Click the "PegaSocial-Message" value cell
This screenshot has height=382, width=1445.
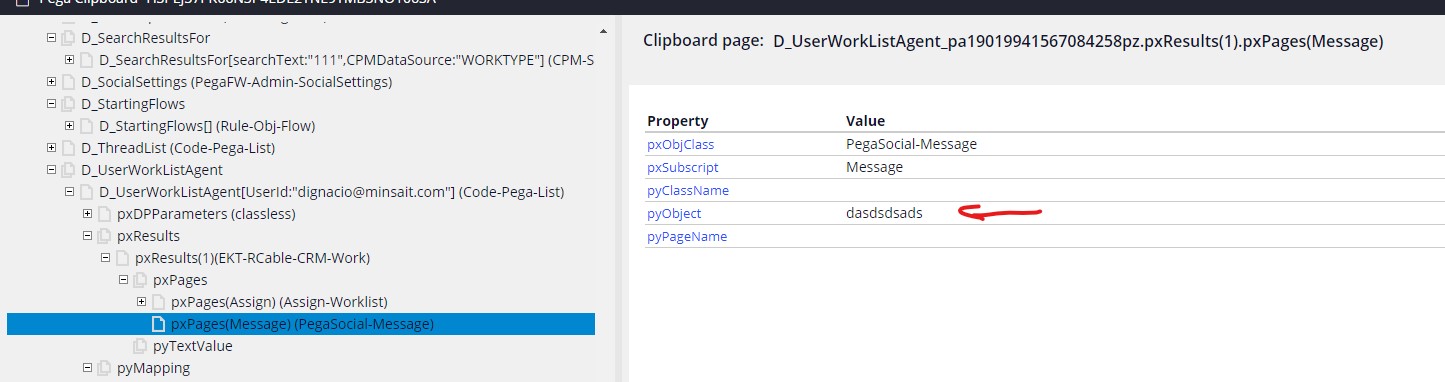(x=911, y=144)
